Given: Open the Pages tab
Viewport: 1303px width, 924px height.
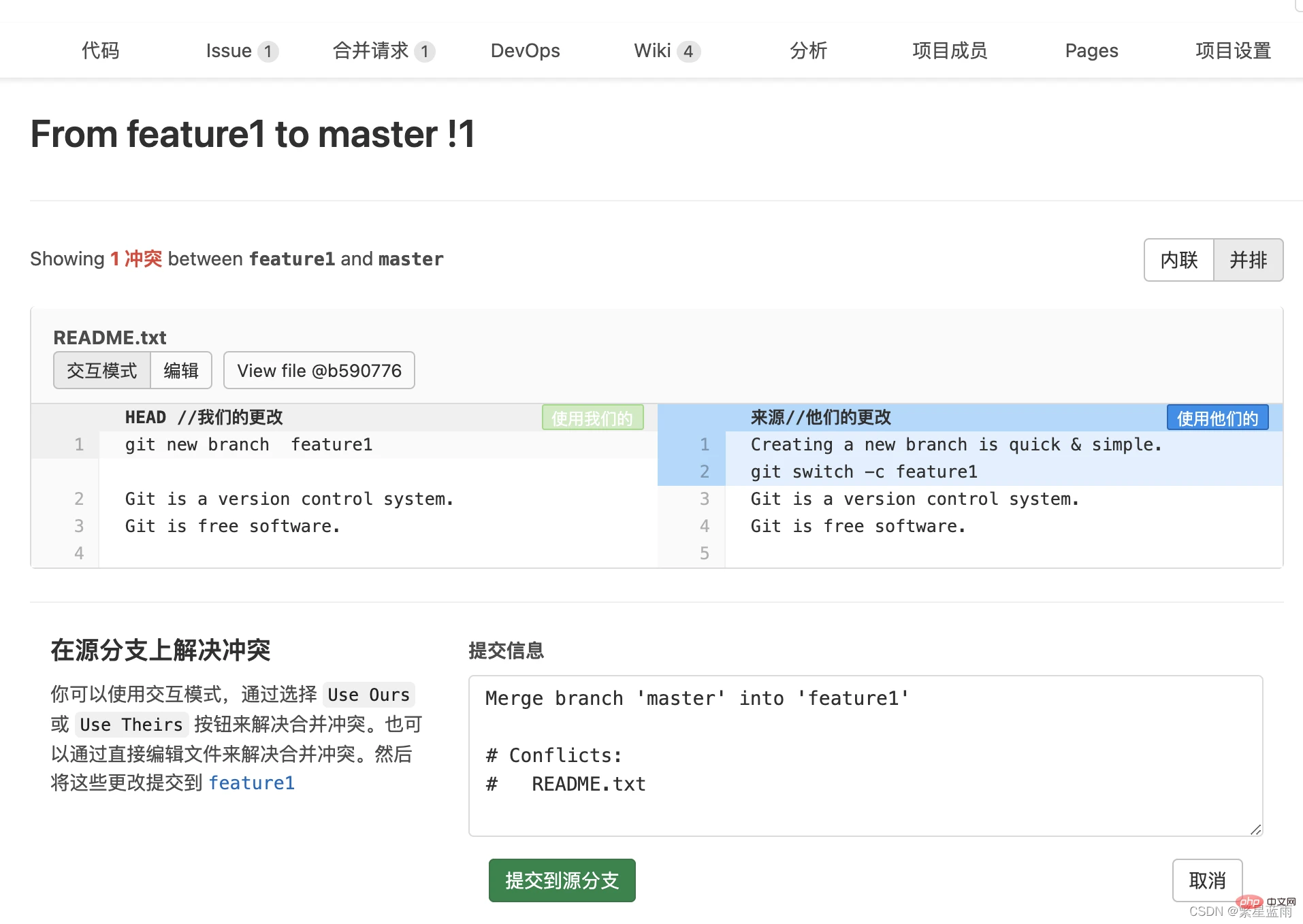Looking at the screenshot, I should coord(1091,51).
